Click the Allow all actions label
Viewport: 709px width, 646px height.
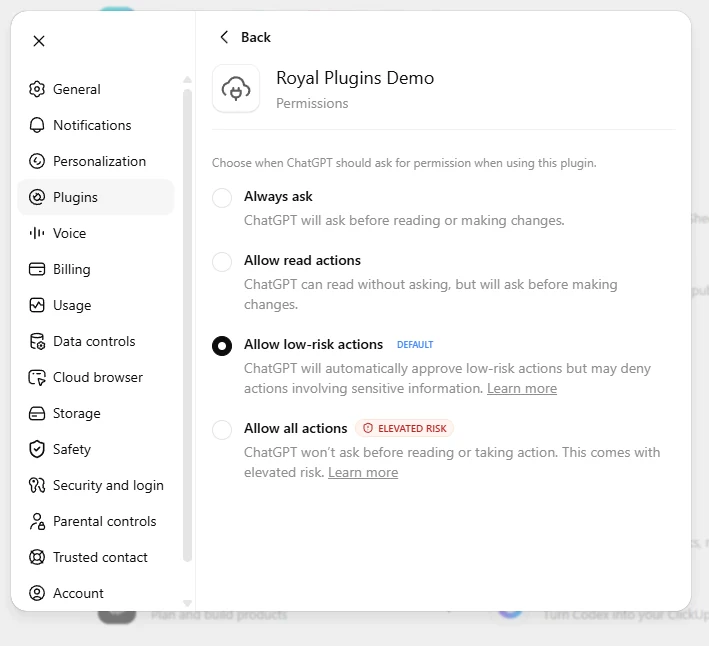pos(296,428)
